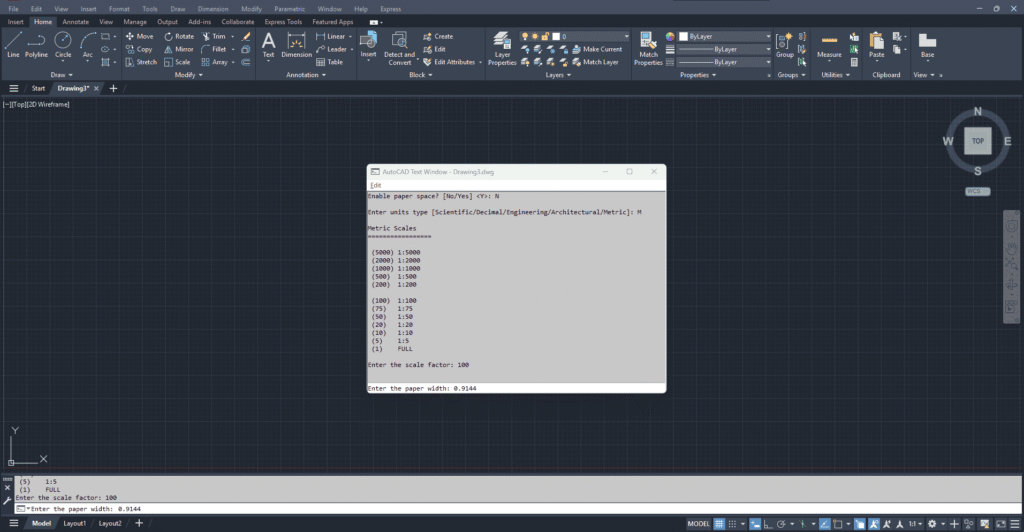Viewport: 1024px width, 532px height.
Task: Click MODEL space button in status bar
Action: click(698, 524)
